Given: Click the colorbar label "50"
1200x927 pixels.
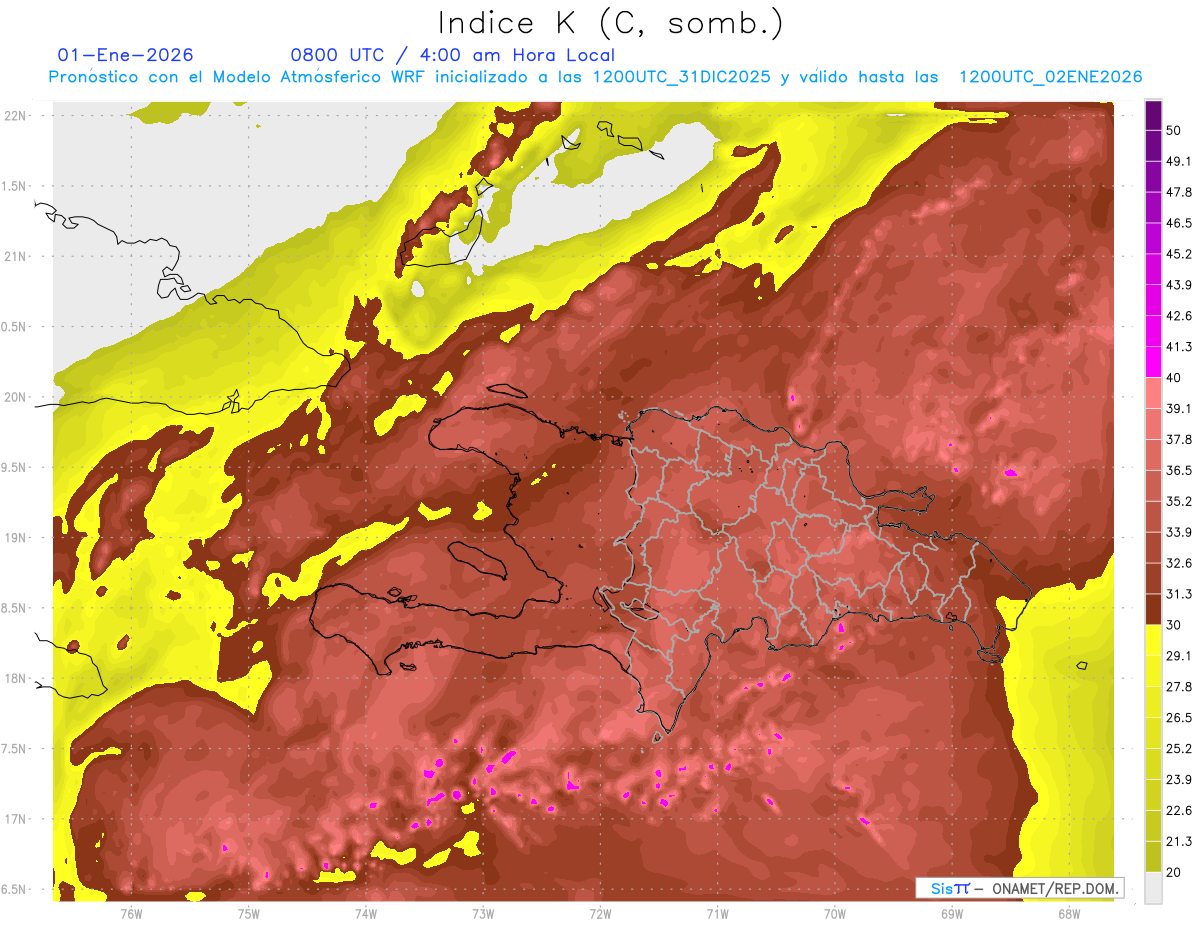Looking at the screenshot, I should tap(1174, 130).
